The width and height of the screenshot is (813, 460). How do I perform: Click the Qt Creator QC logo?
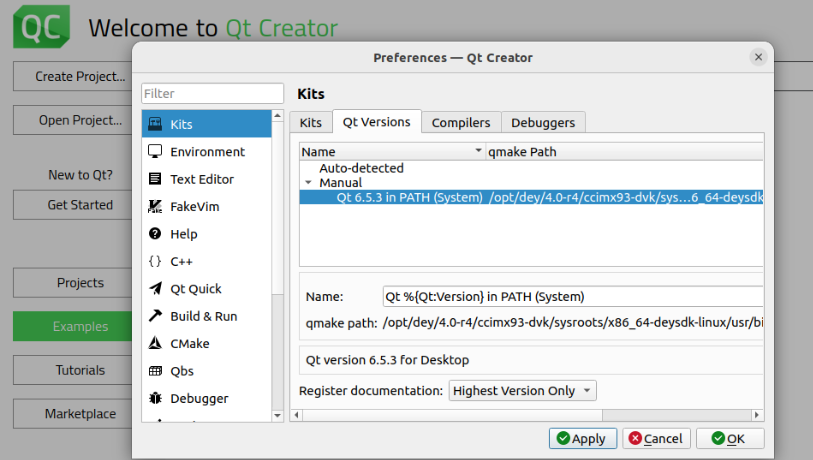pyautogui.click(x=41, y=26)
